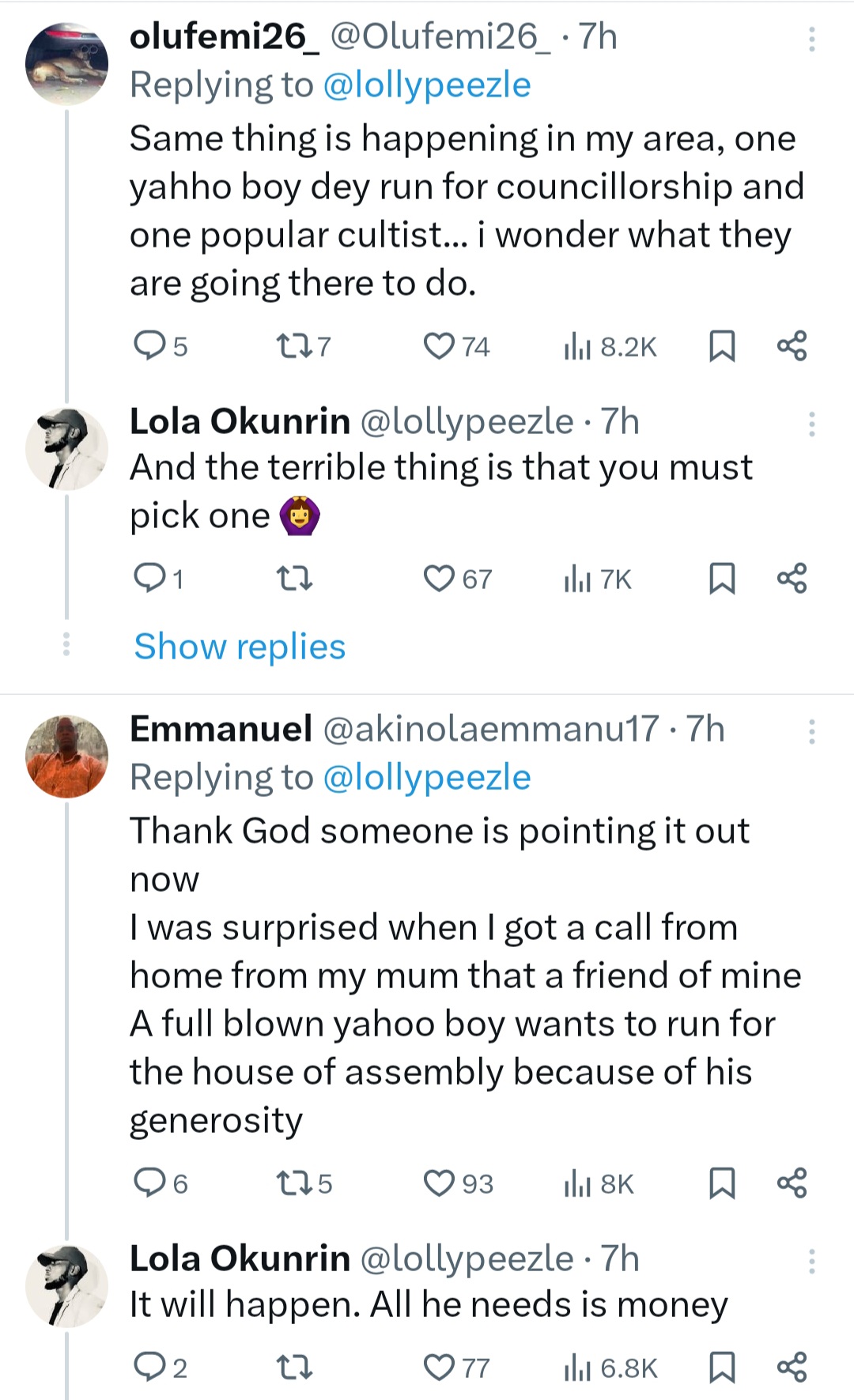This screenshot has height=1400, width=854.
Task: Like Lola's "you must pick one" reply
Action: point(440,579)
